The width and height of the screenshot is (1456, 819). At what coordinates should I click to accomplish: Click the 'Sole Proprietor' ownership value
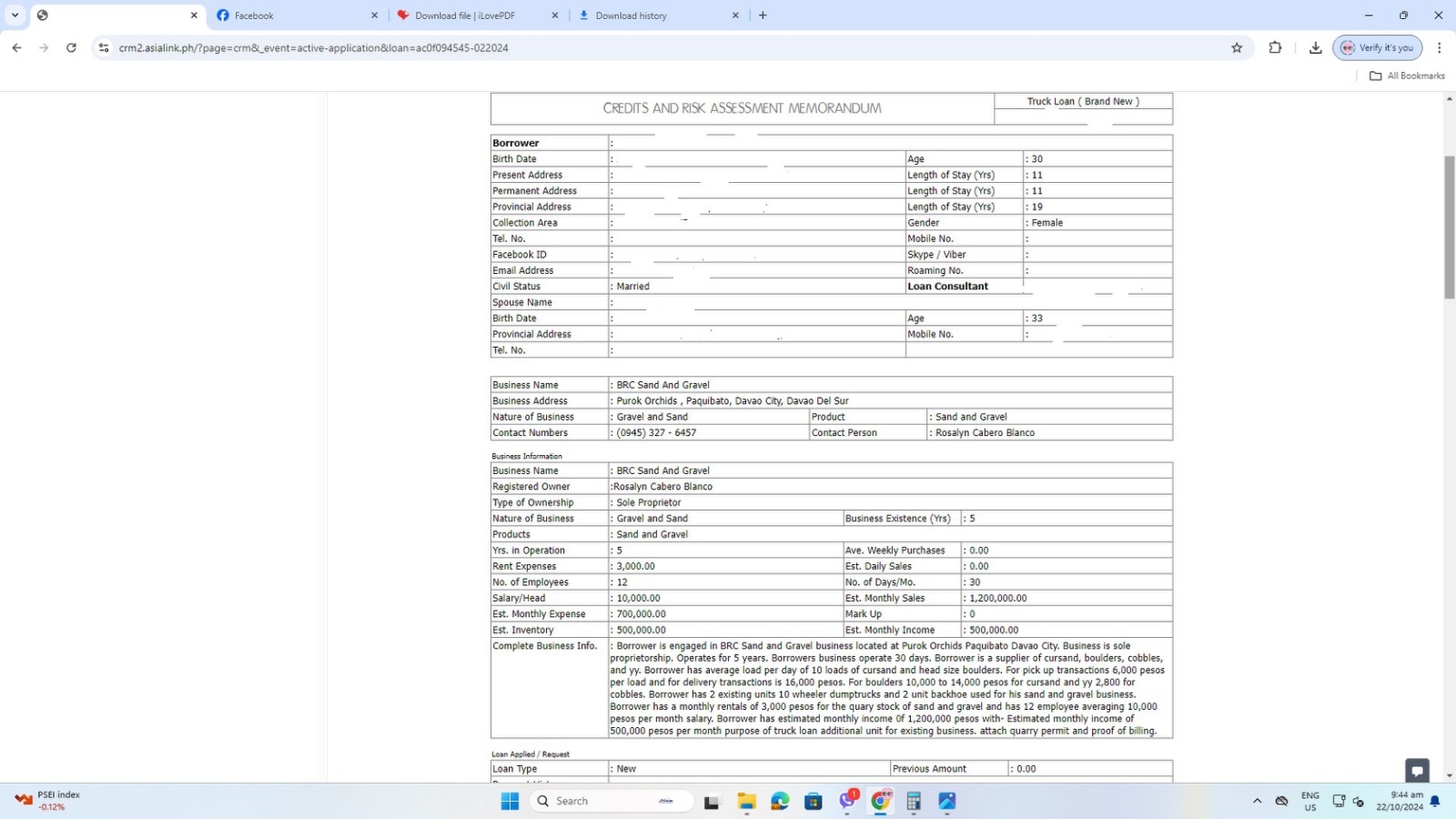[x=649, y=502]
